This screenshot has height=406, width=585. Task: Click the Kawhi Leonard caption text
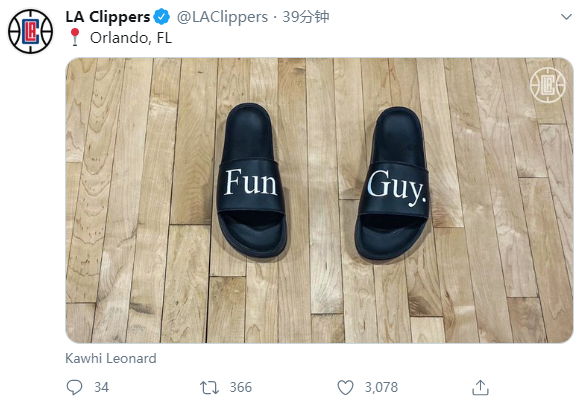(111, 358)
